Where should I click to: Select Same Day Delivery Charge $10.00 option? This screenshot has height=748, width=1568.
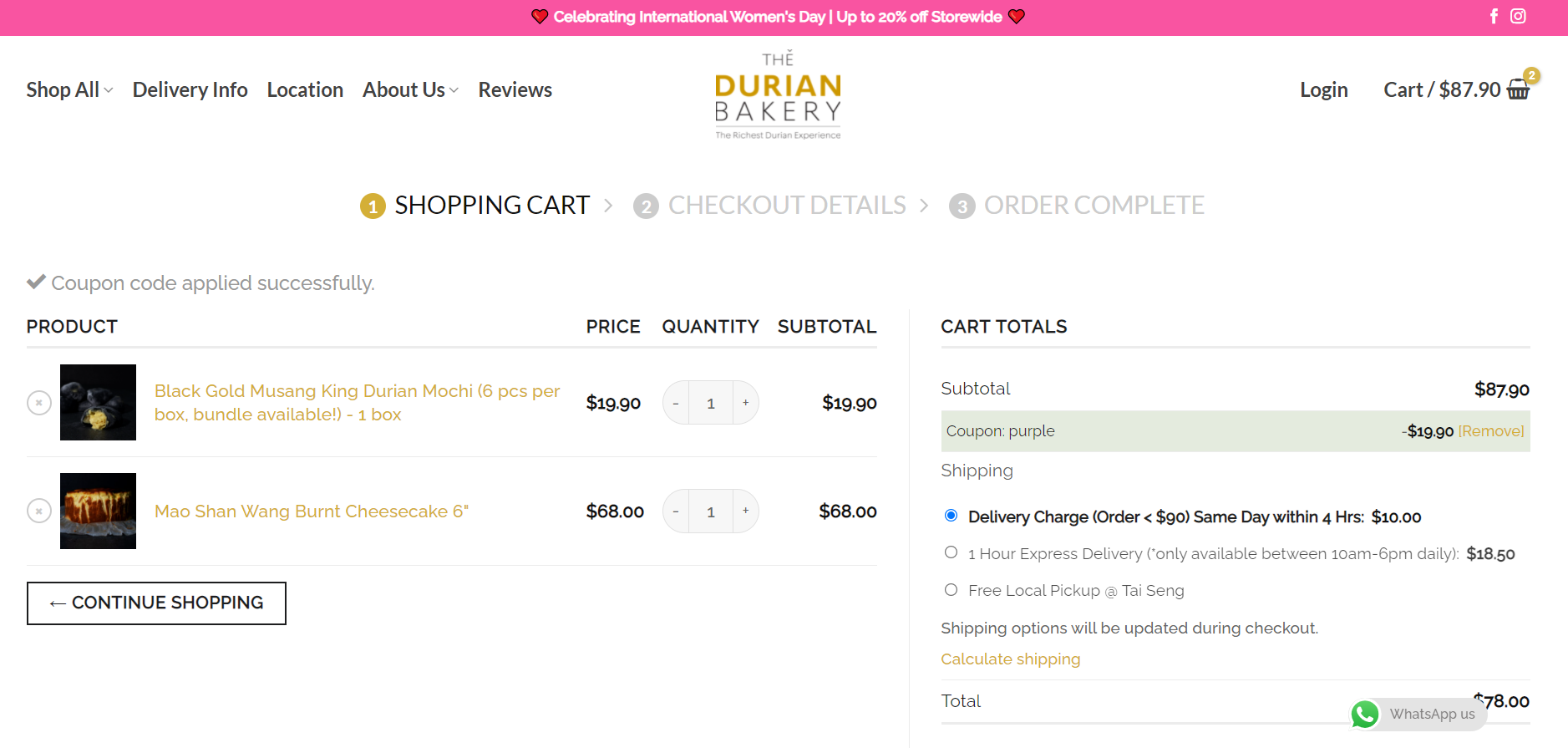(951, 516)
